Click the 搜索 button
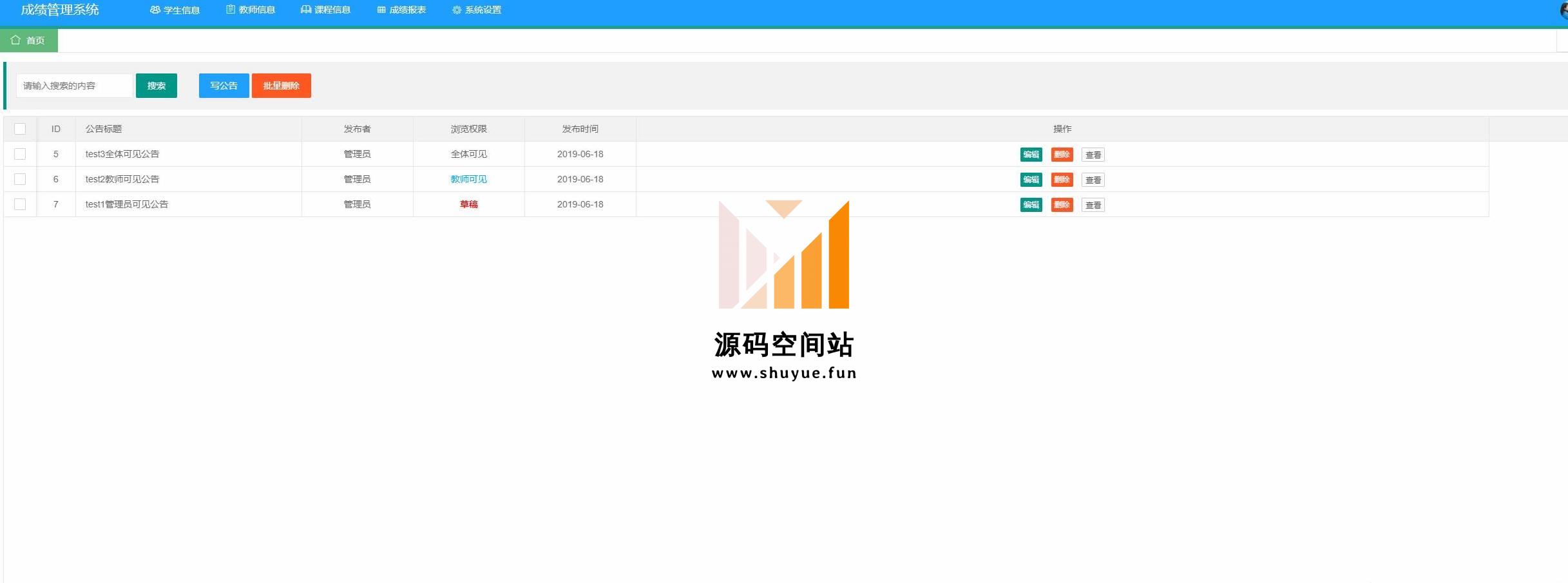1568x583 pixels. (157, 86)
